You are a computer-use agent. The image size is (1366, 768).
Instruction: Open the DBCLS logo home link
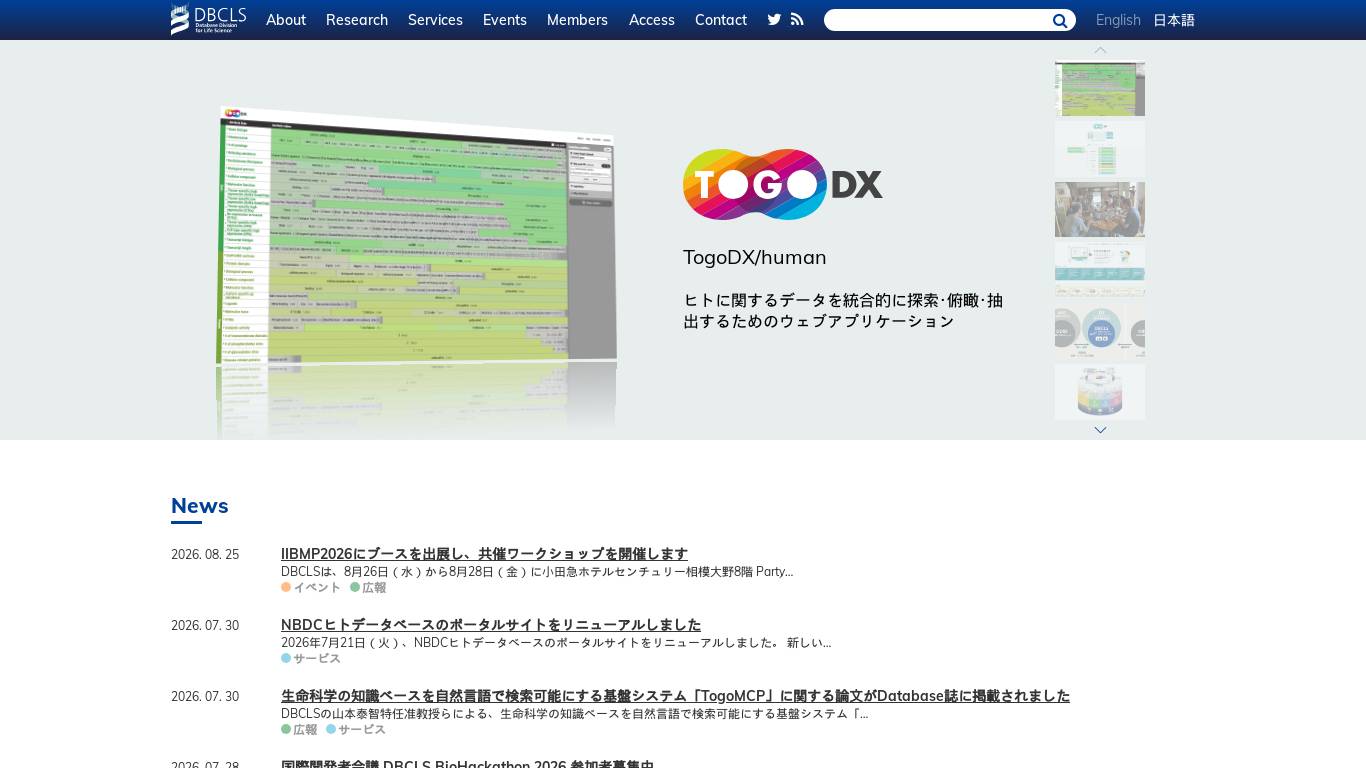(x=208, y=20)
